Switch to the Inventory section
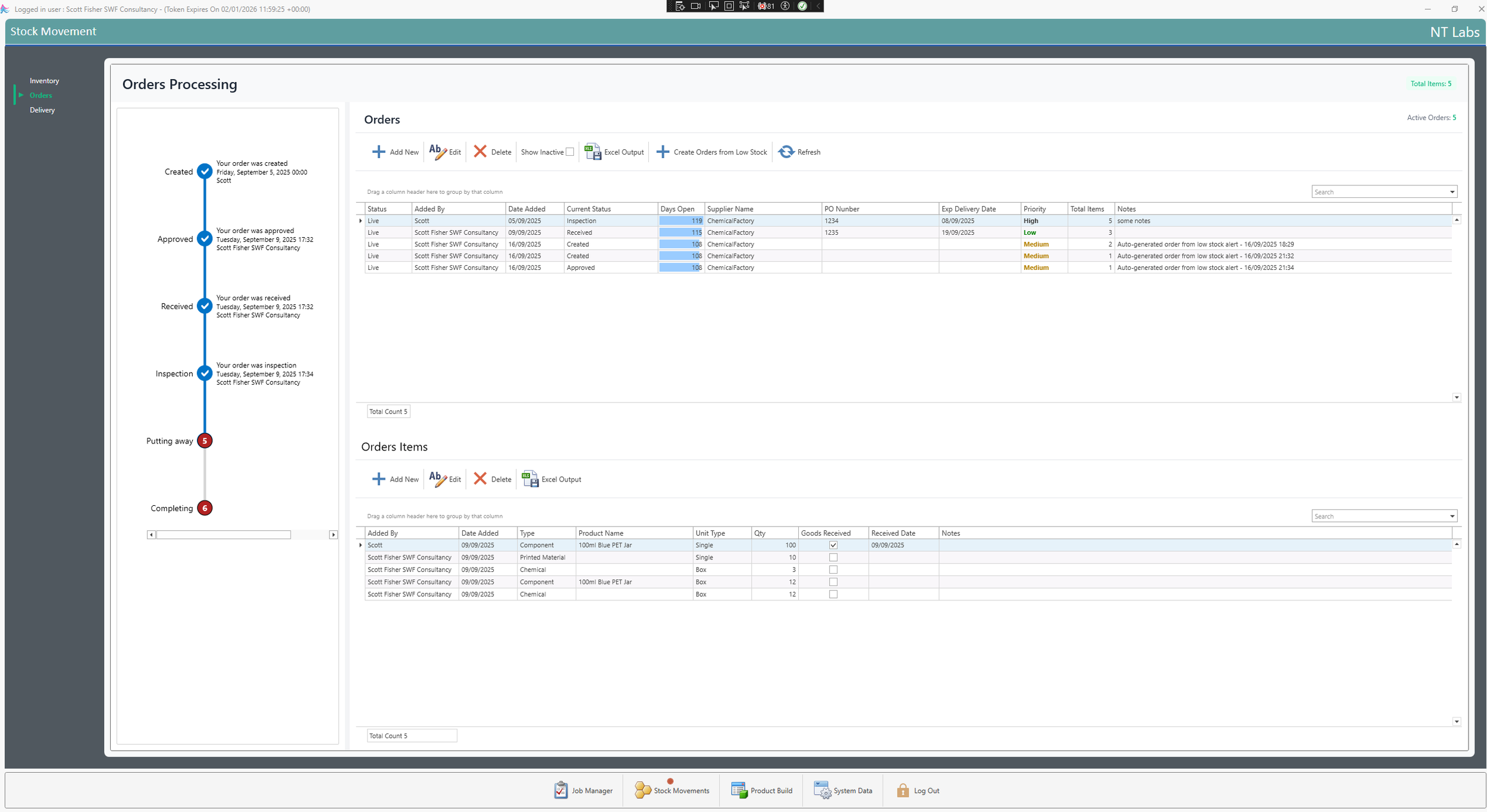 click(44, 81)
